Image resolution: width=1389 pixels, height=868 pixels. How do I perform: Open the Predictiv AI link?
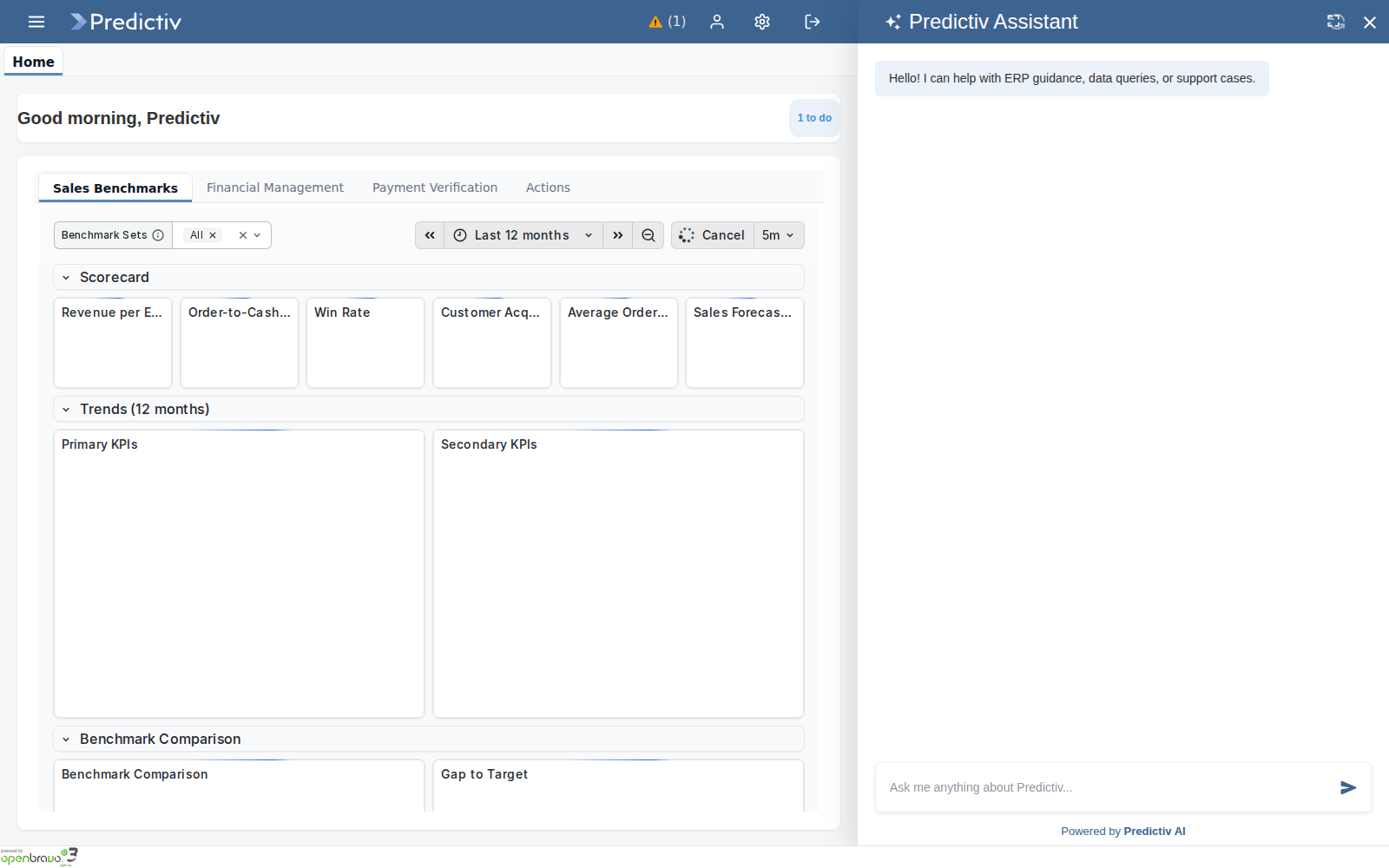(1154, 831)
